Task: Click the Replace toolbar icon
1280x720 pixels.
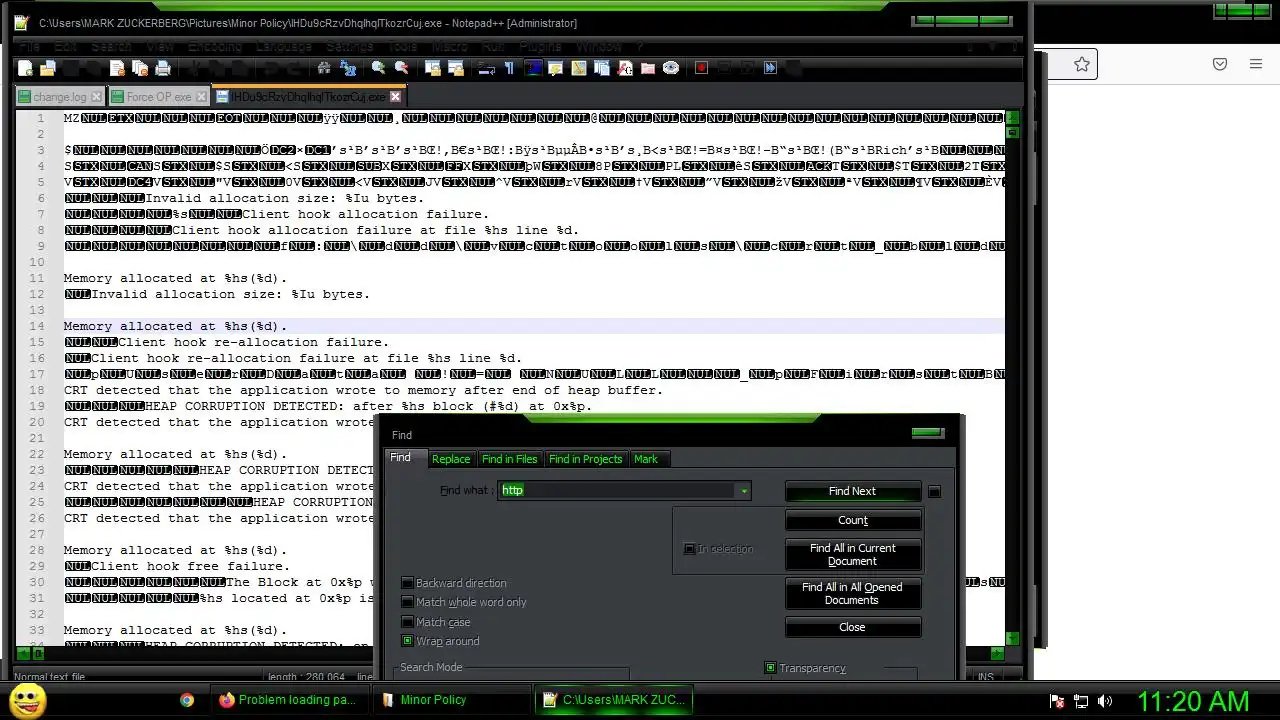Action: point(348,68)
